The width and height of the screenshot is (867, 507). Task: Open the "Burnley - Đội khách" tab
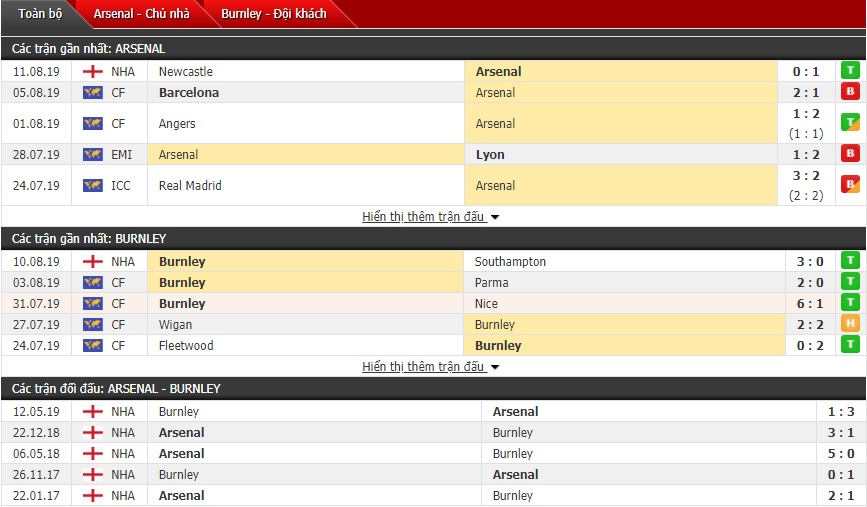[x=274, y=14]
